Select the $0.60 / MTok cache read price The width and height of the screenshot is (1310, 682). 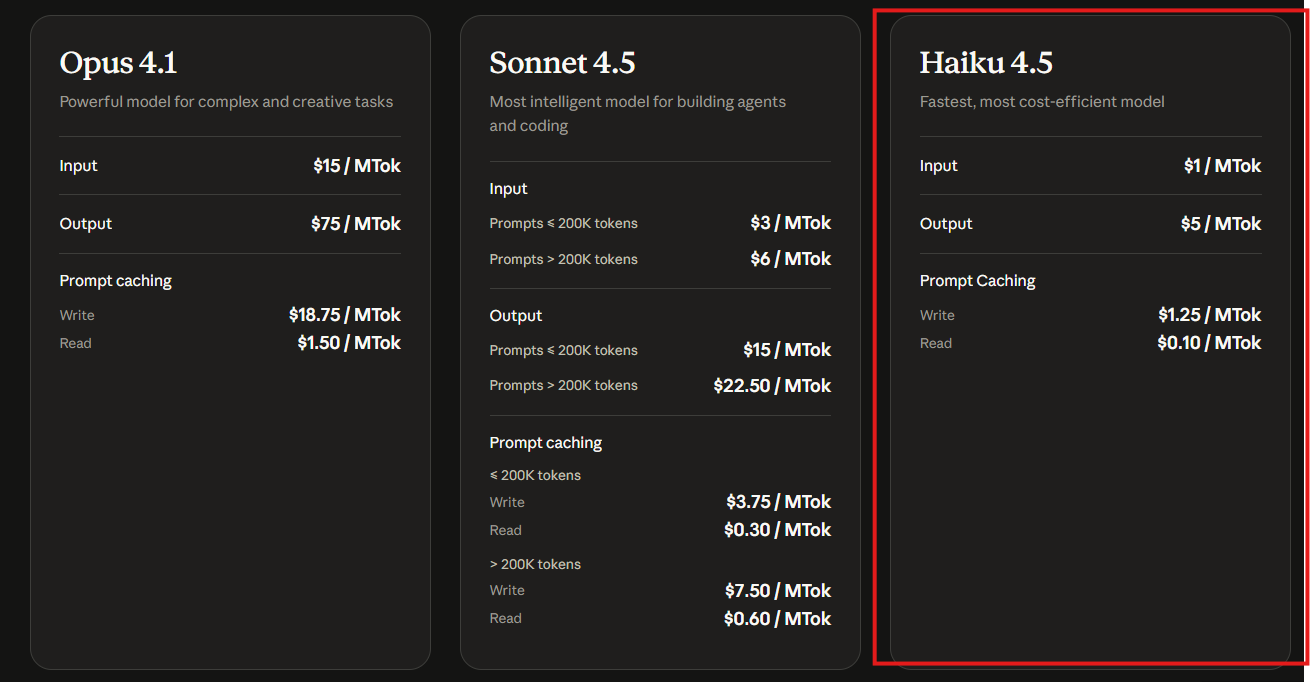(x=777, y=619)
